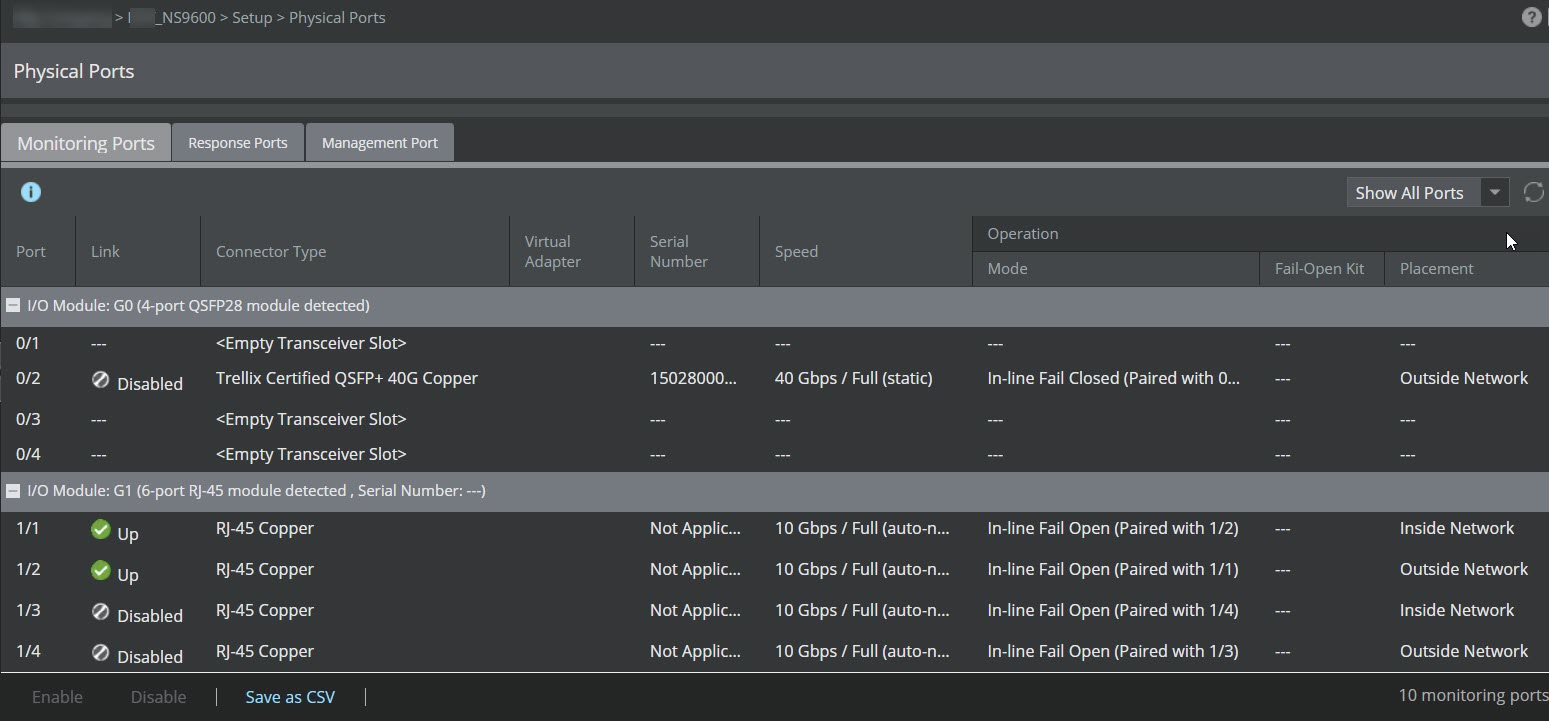Click the Disable button

pos(158,697)
